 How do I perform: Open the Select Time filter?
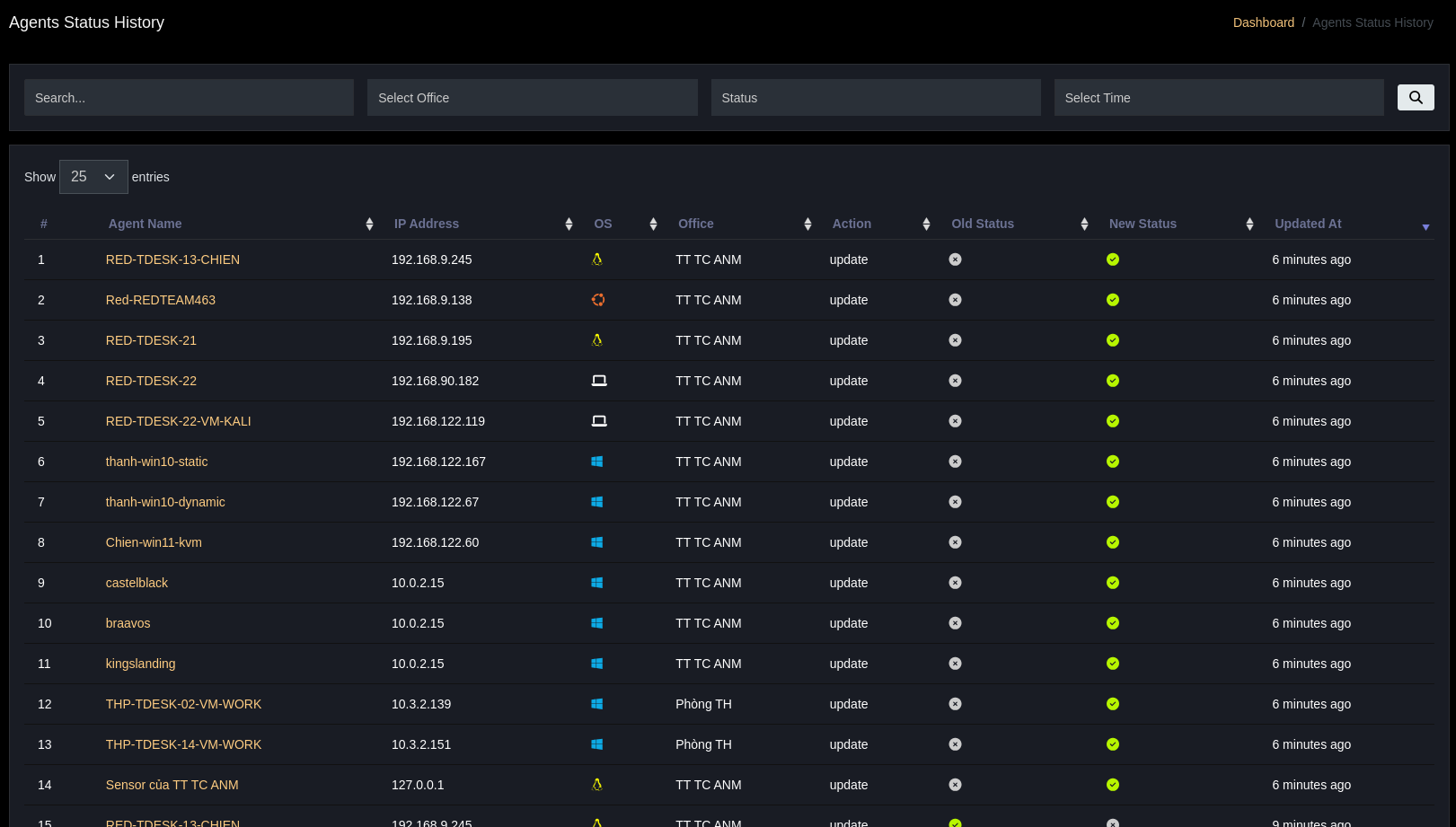point(1218,98)
